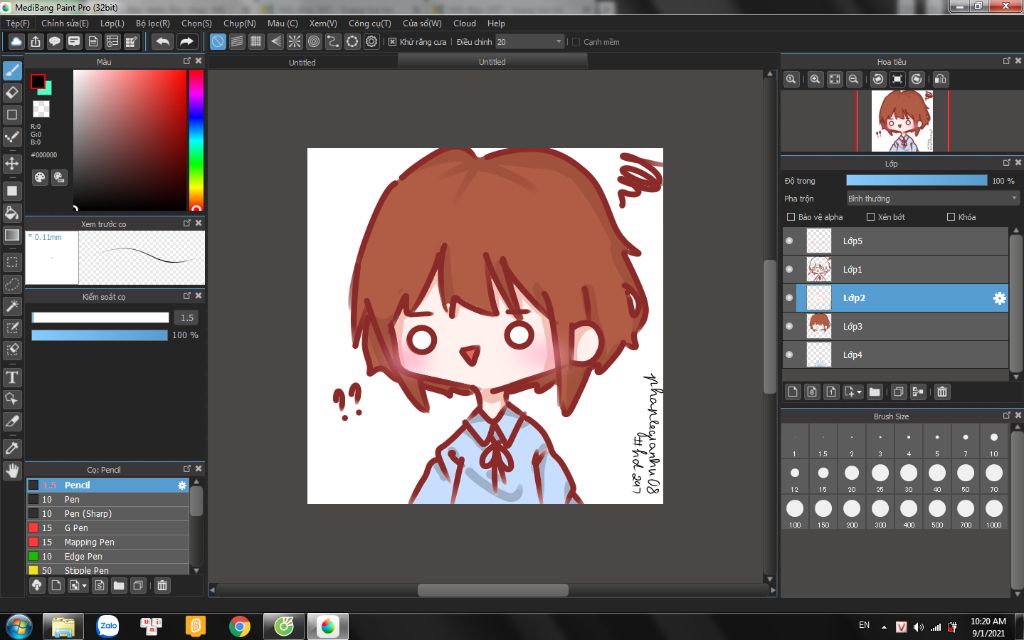The image size is (1024, 640).
Task: Open the Lớp(L) menu
Action: pos(112,24)
